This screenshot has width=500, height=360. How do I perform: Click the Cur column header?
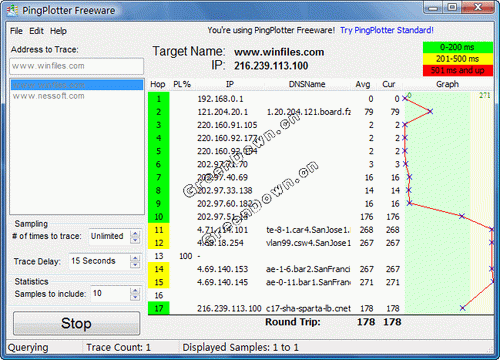389,84
